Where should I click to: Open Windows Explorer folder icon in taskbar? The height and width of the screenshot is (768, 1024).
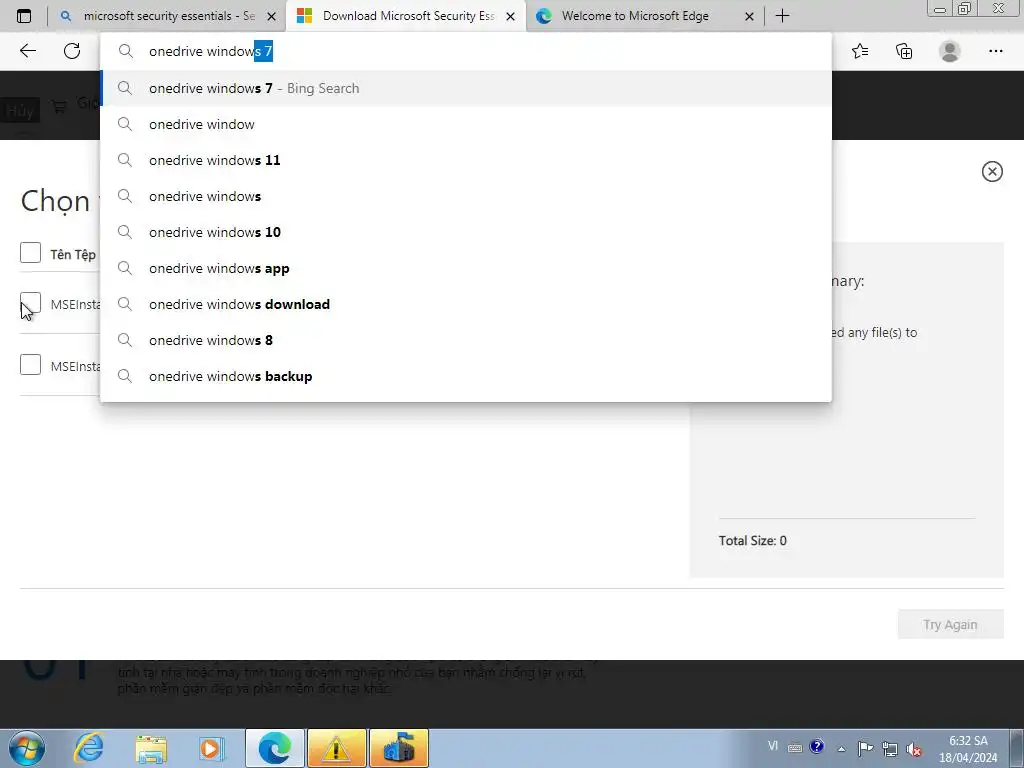[151, 748]
